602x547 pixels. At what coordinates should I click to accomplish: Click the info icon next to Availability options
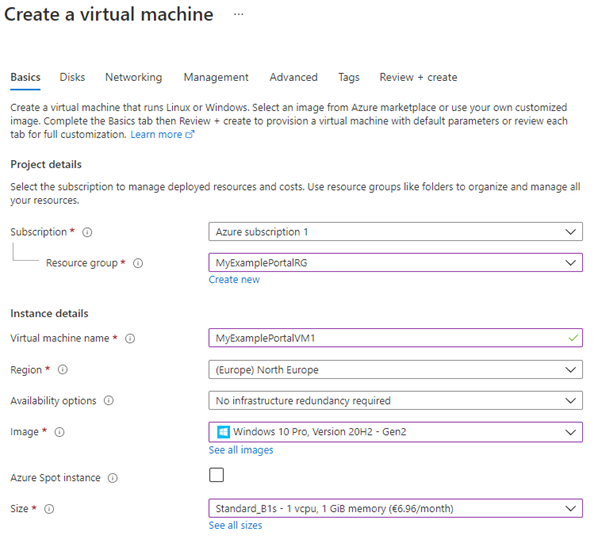click(x=108, y=401)
